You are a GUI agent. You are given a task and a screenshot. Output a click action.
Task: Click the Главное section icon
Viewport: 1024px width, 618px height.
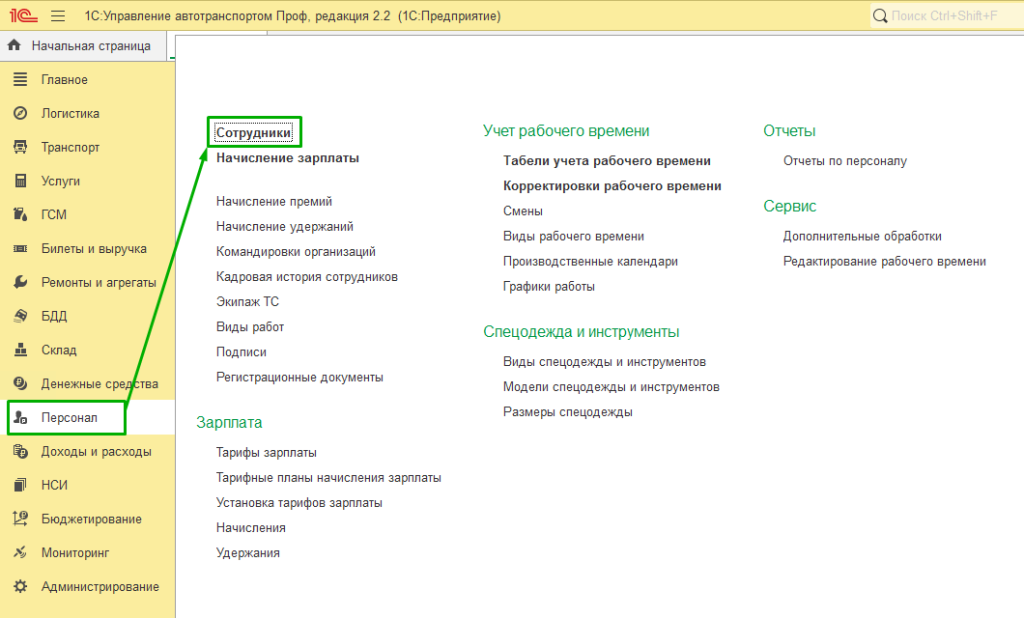20,79
